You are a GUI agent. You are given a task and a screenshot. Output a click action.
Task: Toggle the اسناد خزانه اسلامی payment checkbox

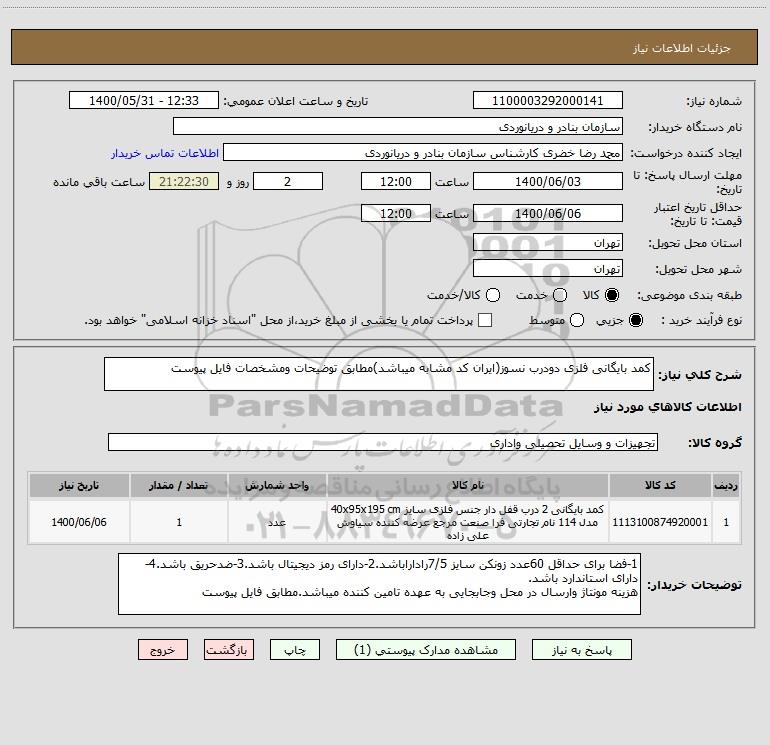pos(485,320)
